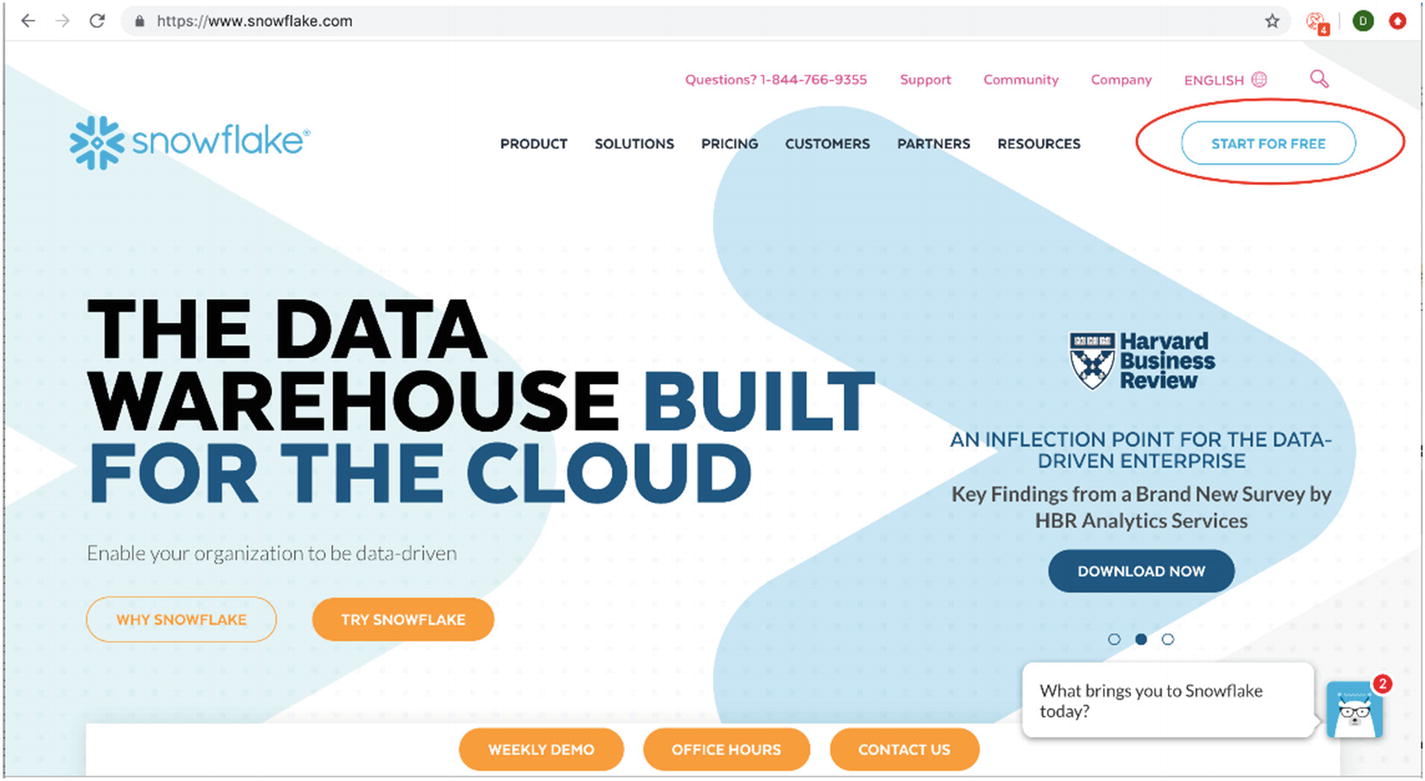Open the Company link
The height and width of the screenshot is (781, 1425).
[1121, 80]
